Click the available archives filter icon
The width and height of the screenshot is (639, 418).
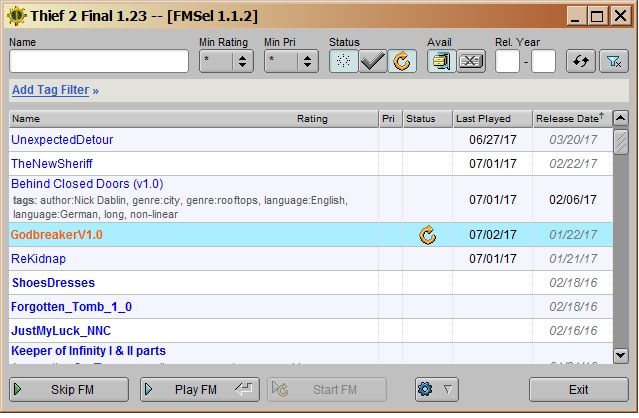tap(442, 61)
